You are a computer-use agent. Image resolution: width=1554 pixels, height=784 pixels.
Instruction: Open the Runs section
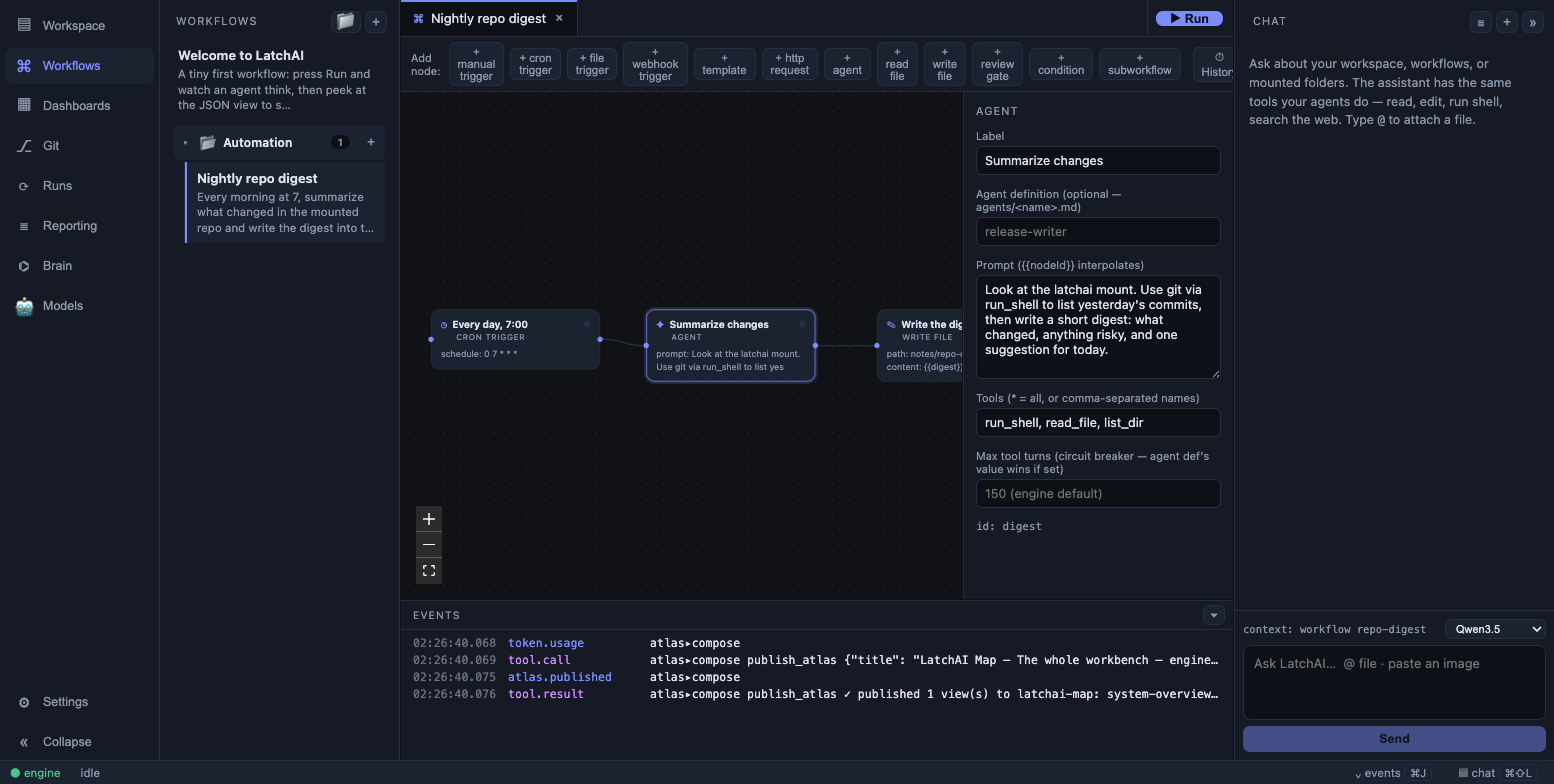tap(79, 186)
